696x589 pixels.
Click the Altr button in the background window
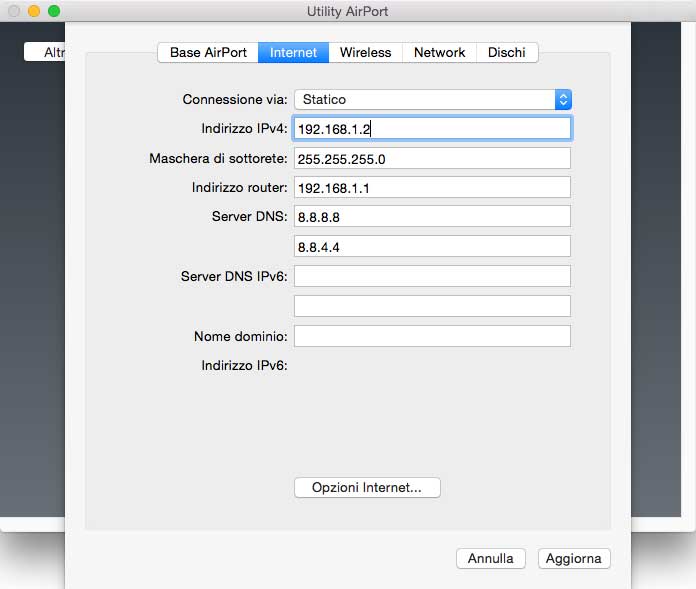pyautogui.click(x=44, y=52)
